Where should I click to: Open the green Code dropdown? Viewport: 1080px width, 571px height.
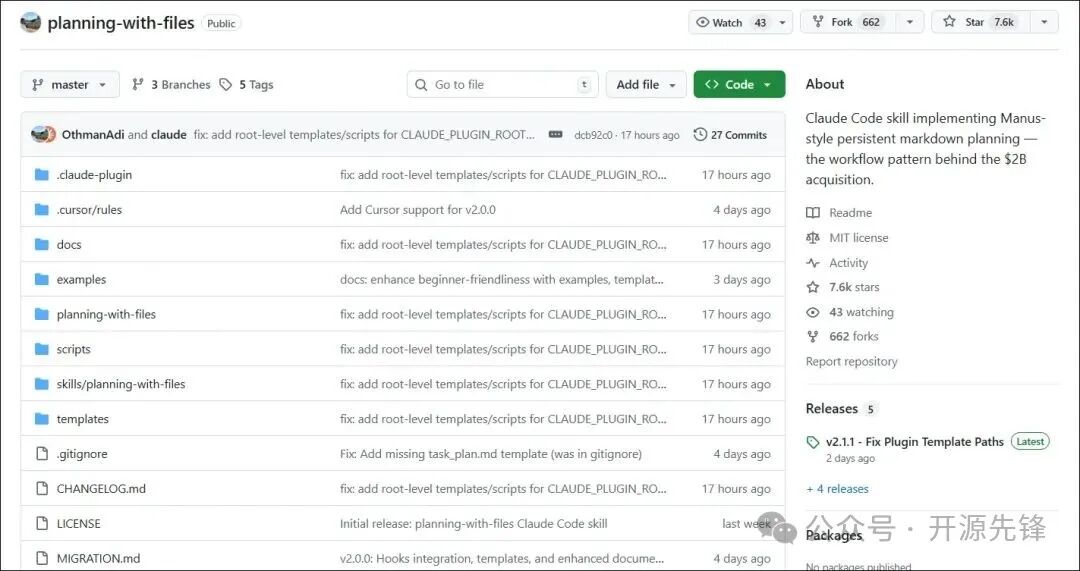tap(739, 84)
